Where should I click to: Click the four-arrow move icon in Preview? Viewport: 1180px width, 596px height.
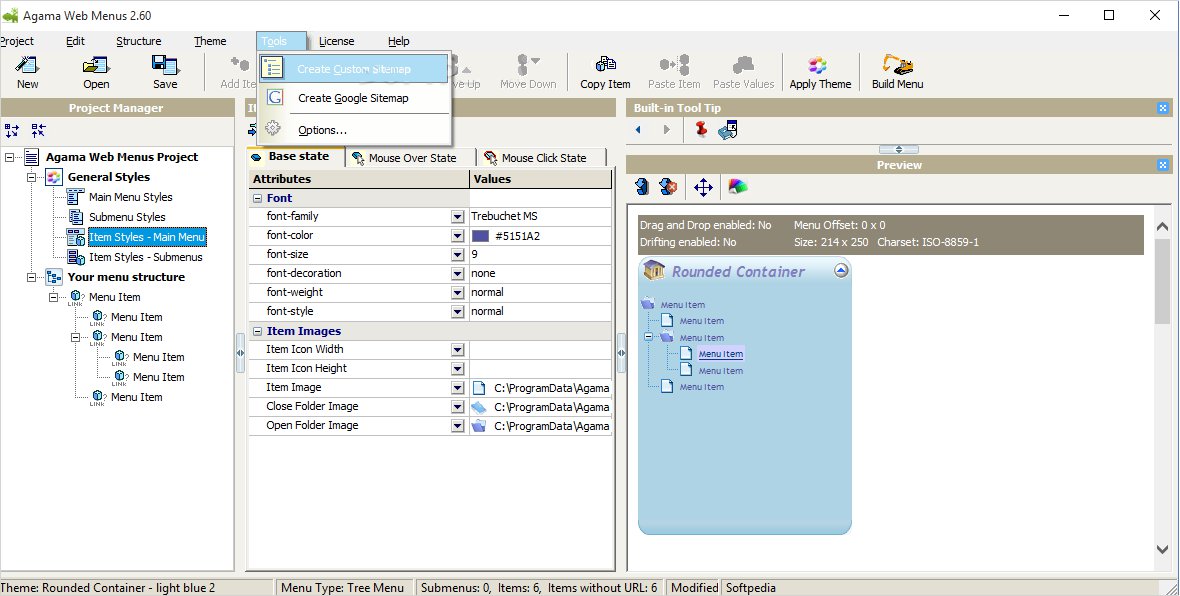[x=703, y=187]
